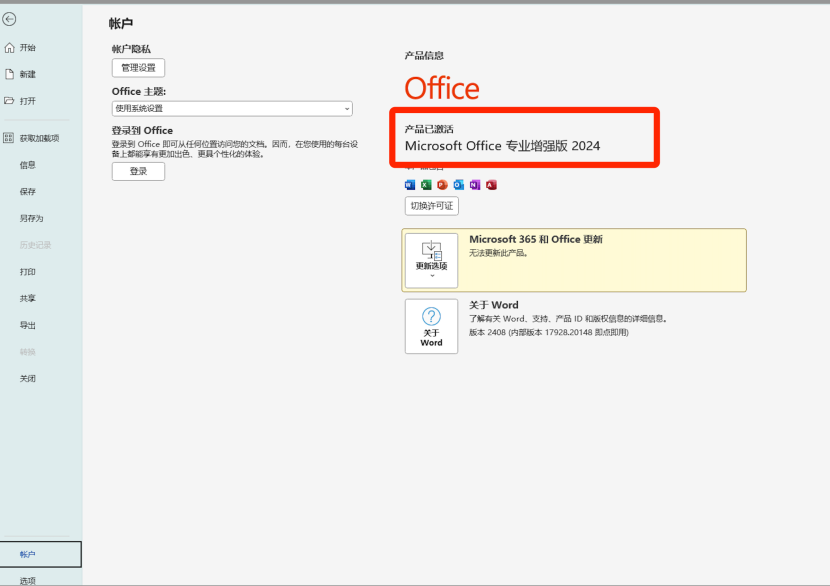Click the 登录 button
This screenshot has width=830, height=586.
tap(138, 172)
